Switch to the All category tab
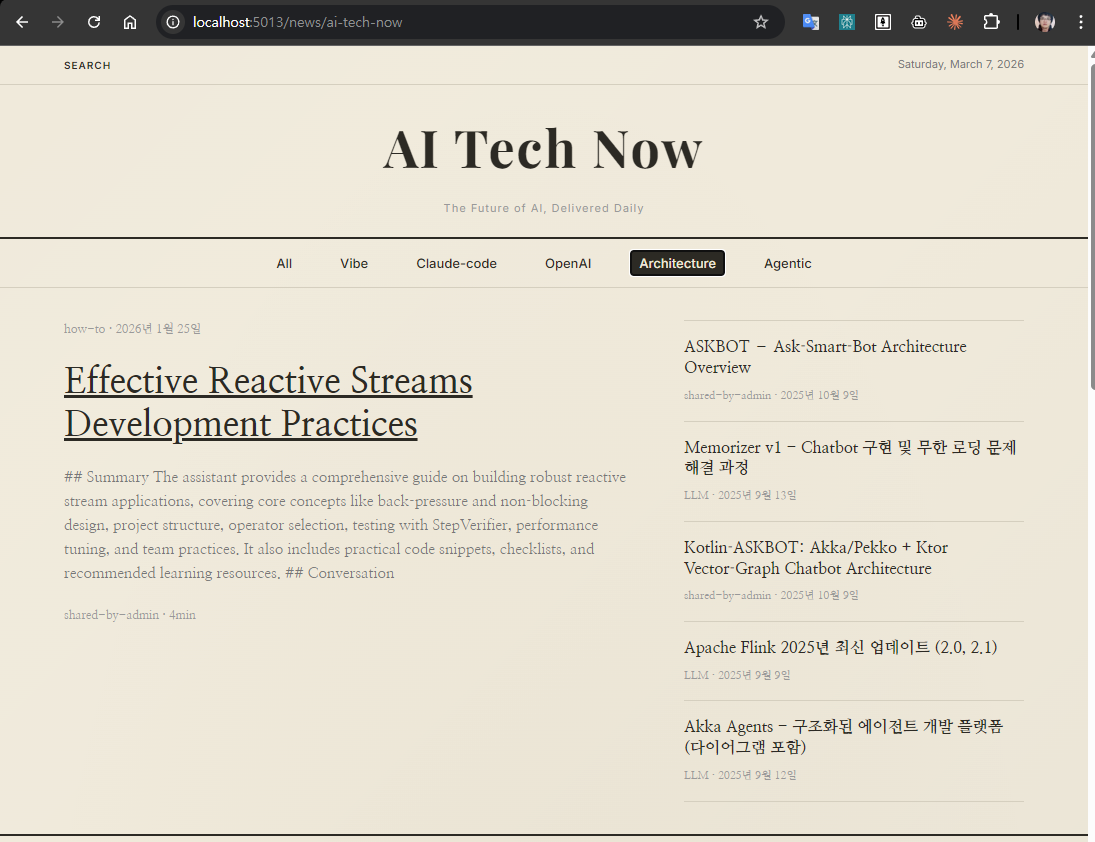This screenshot has width=1095, height=842. (x=284, y=263)
